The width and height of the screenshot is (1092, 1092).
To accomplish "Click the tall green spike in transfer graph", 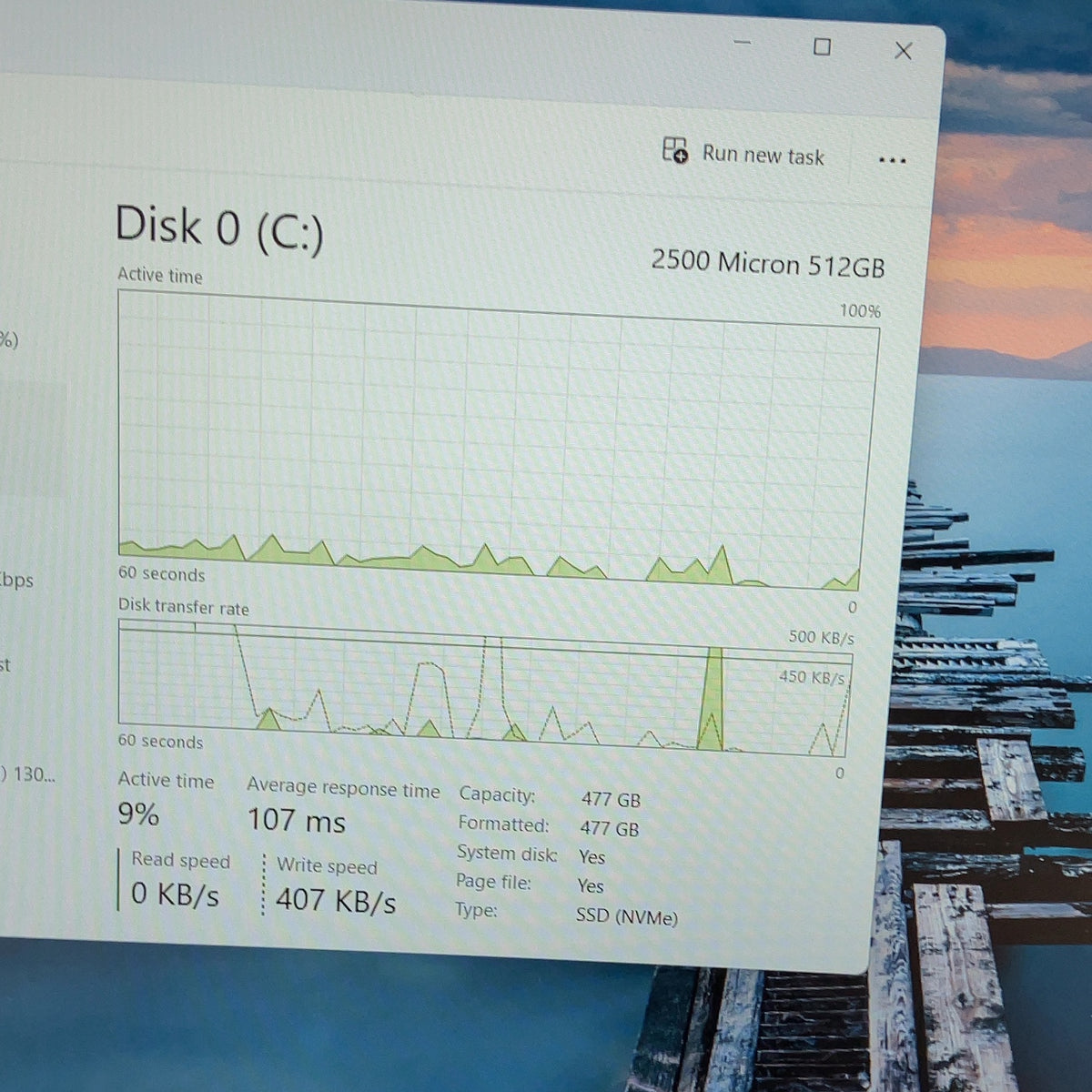I will pos(711,699).
